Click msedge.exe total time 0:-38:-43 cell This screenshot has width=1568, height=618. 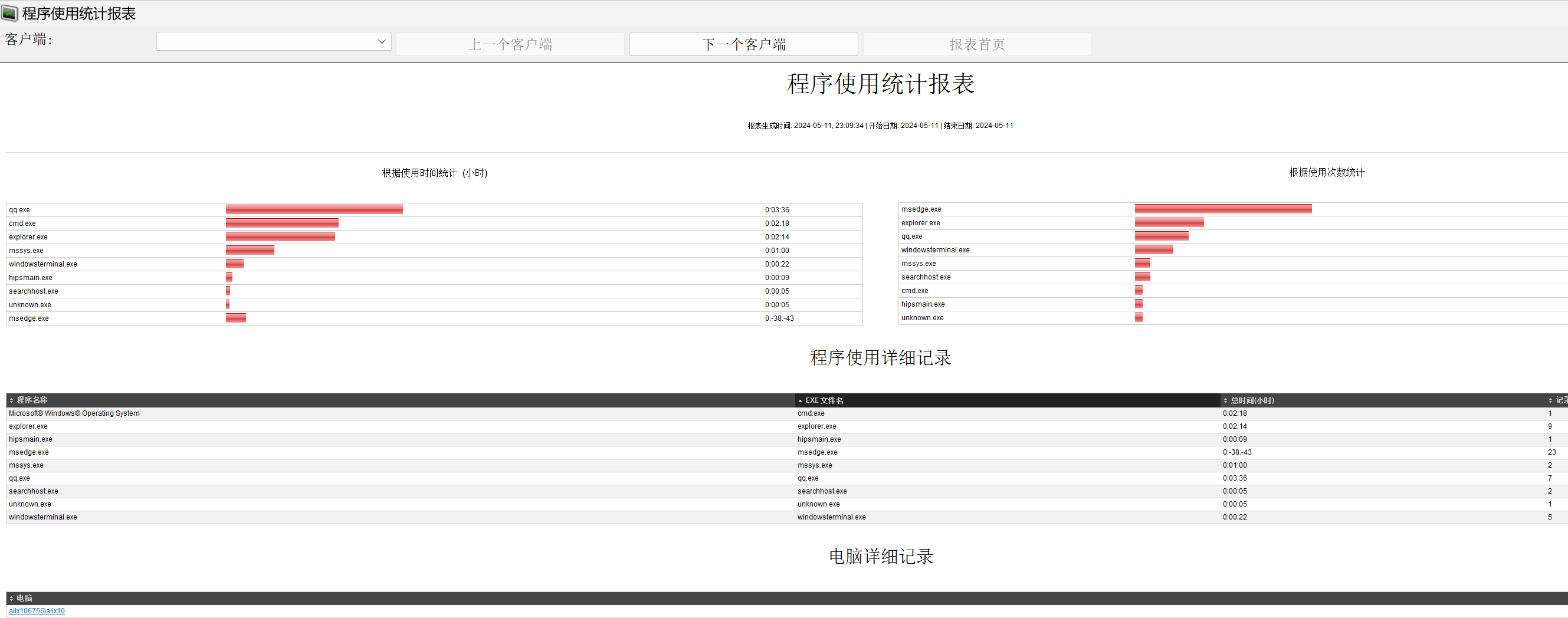[1237, 452]
